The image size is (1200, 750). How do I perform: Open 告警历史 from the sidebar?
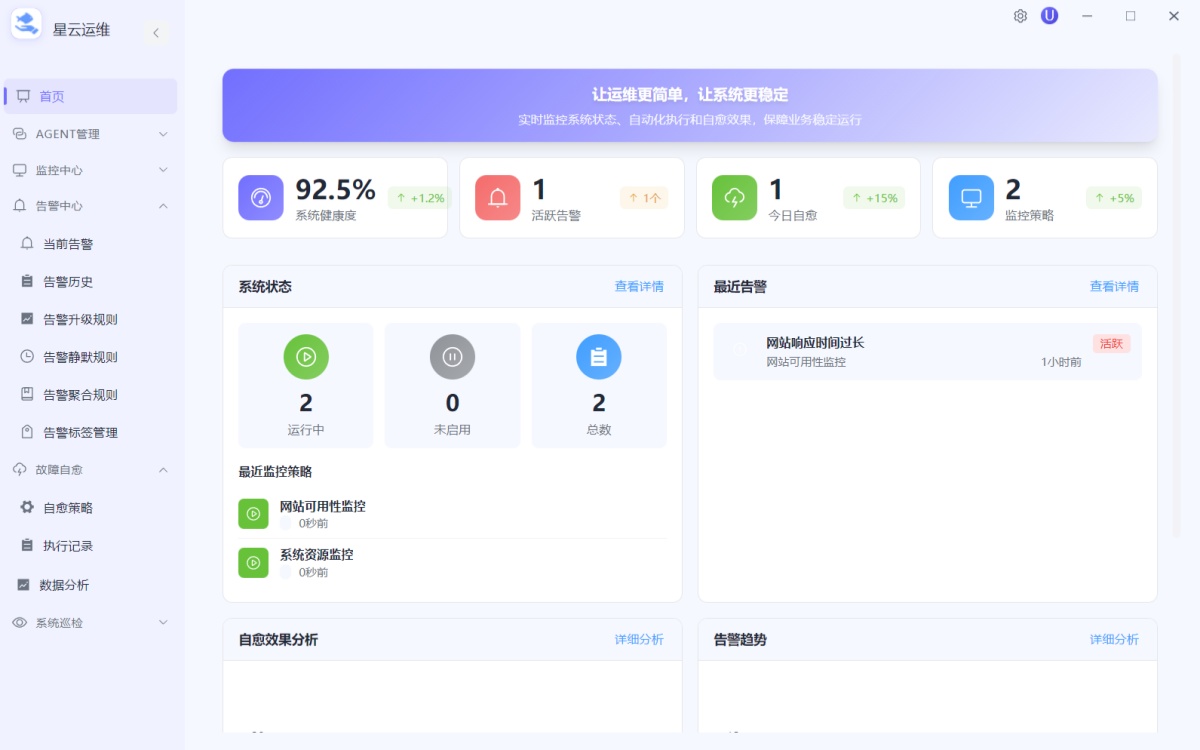click(62, 281)
